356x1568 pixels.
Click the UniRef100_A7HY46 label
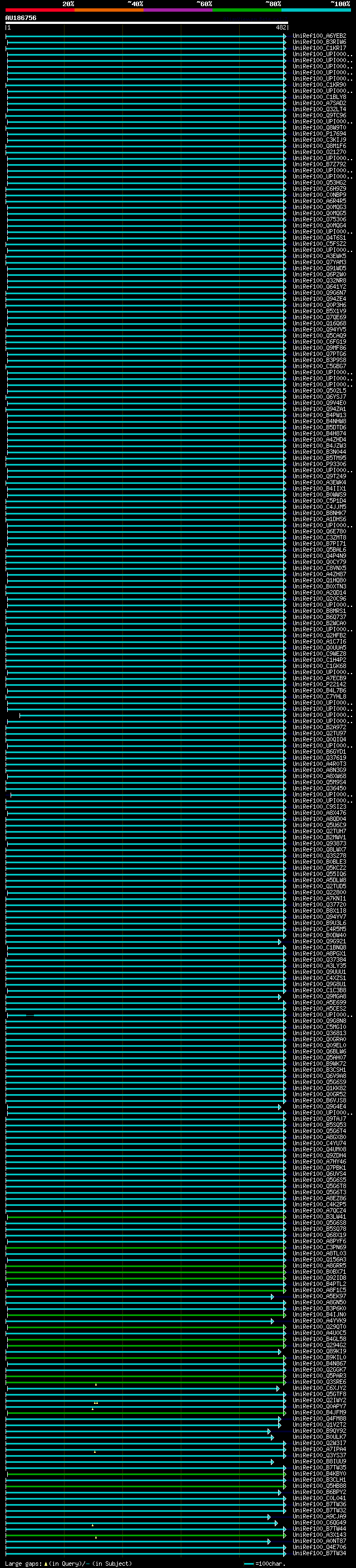point(319,1161)
